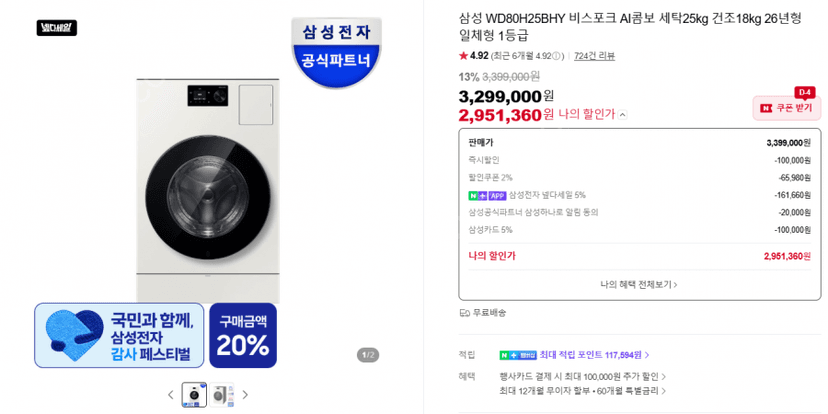Click 나의 혜택 전체보기 link
Screen dimensions: 828x414
pyautogui.click(x=639, y=285)
